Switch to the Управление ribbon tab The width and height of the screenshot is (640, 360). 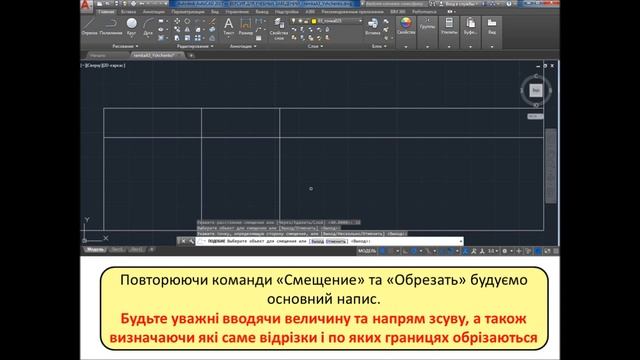pyautogui.click(x=237, y=12)
